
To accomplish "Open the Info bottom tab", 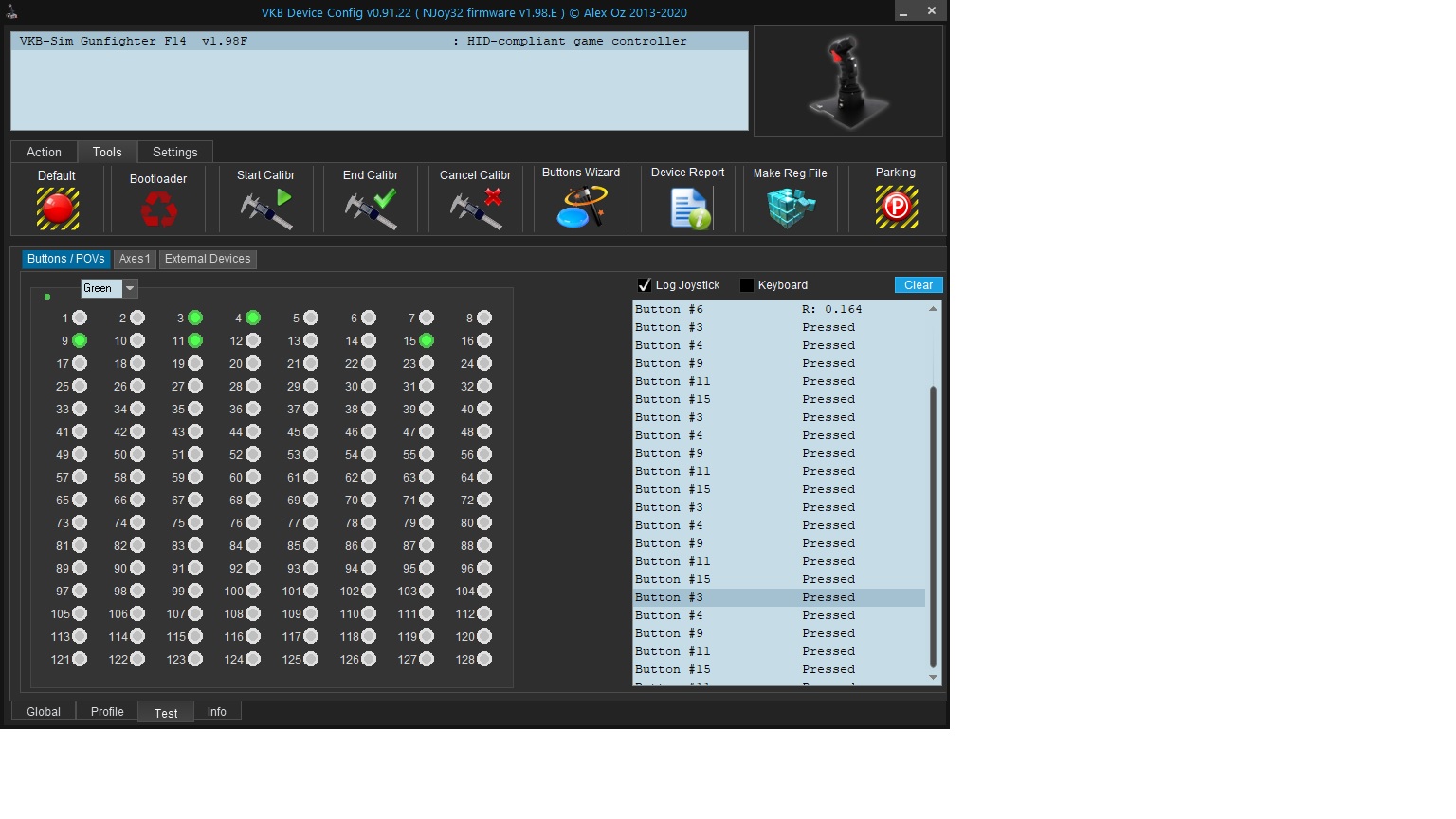I will click(x=217, y=712).
